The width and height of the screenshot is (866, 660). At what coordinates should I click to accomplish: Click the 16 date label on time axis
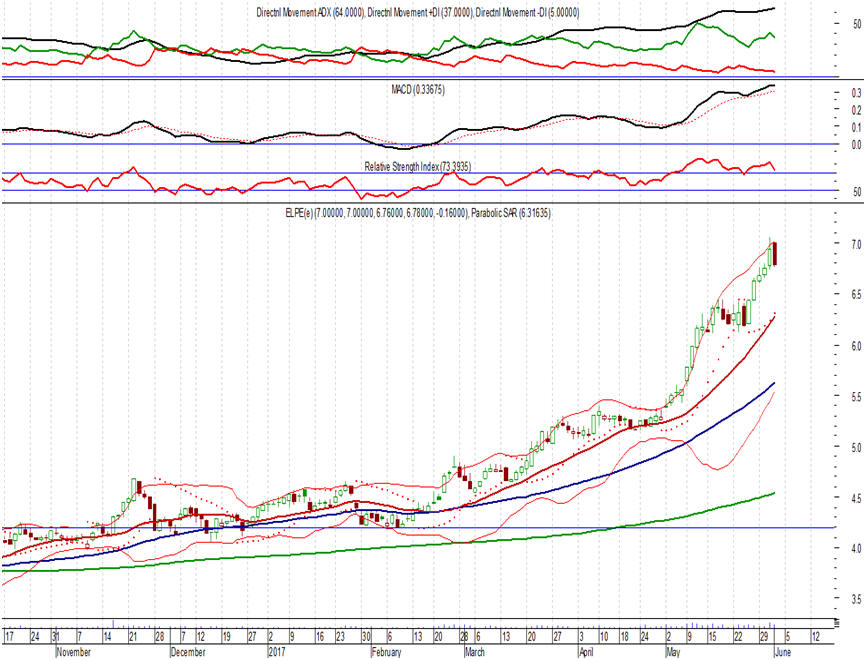(x=320, y=637)
